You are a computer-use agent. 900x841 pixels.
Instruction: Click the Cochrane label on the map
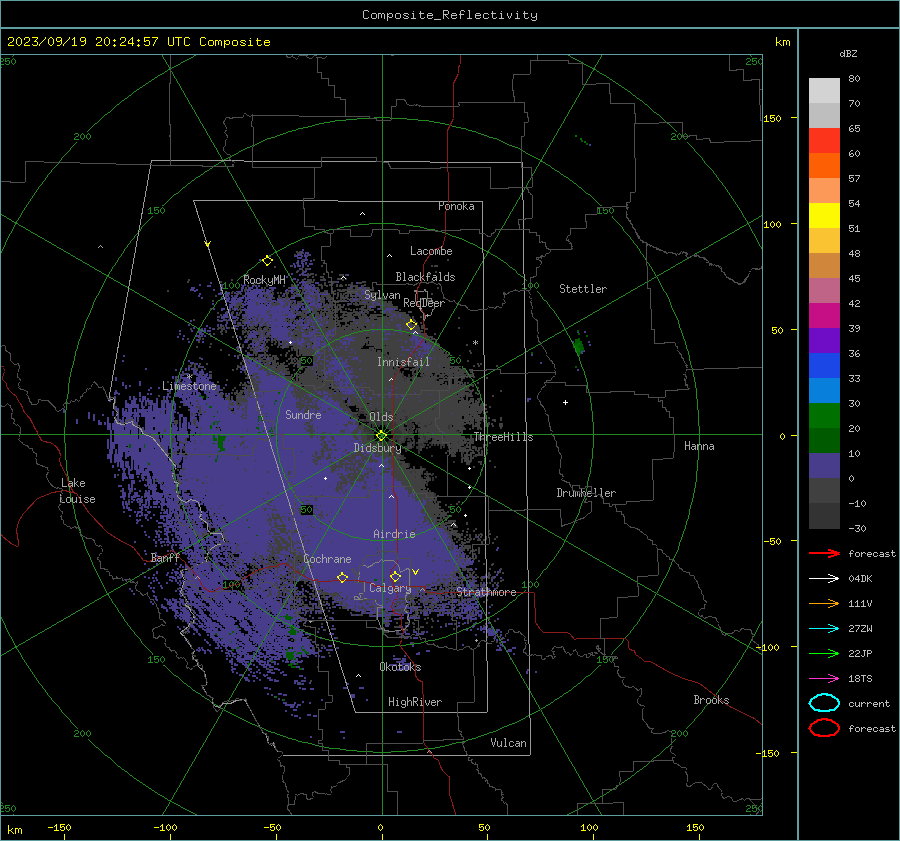[327, 559]
